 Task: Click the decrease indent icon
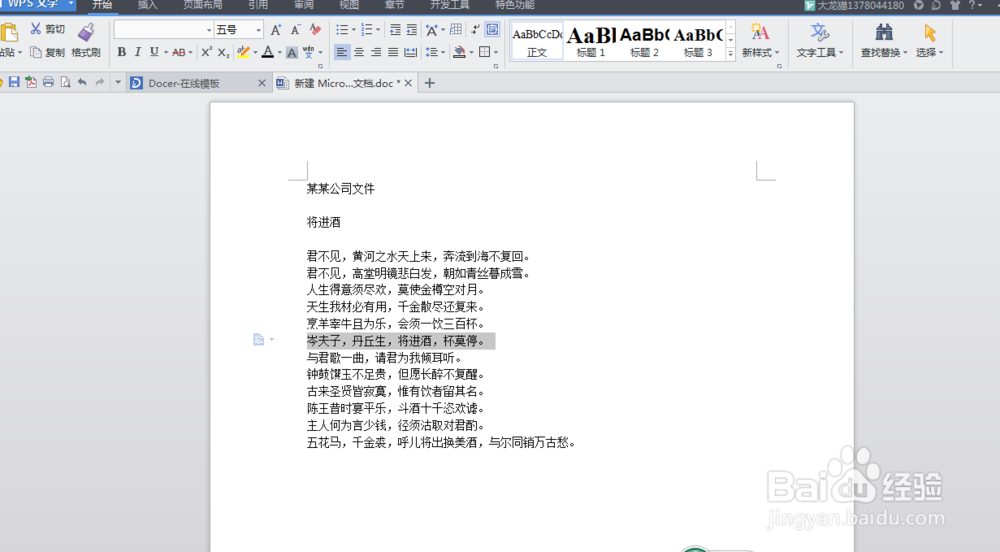pyautogui.click(x=395, y=30)
